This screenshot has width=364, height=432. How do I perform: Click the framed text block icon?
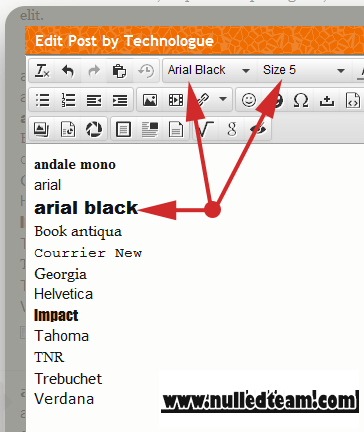(x=123, y=129)
